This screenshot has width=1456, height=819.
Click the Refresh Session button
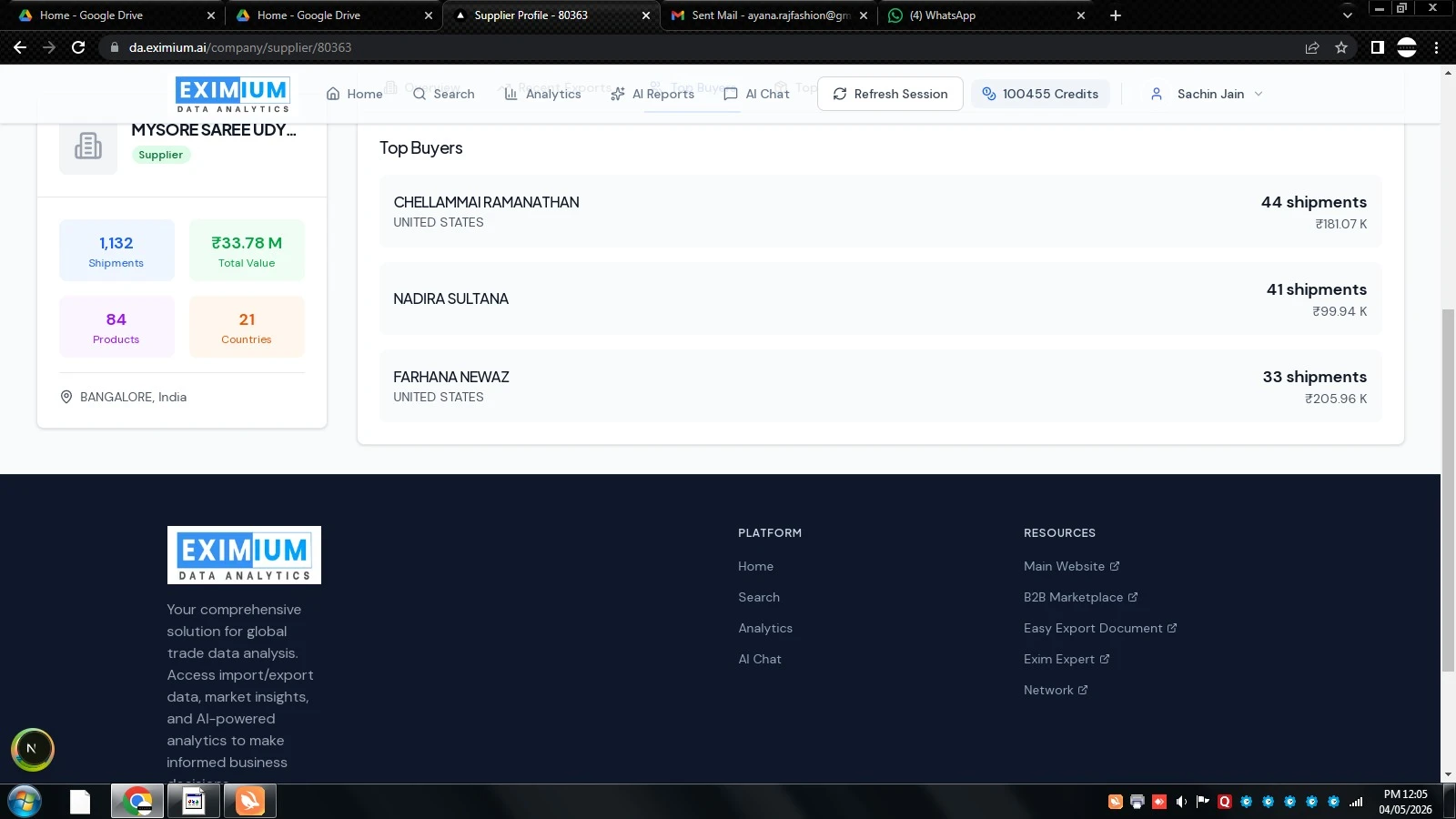point(890,94)
